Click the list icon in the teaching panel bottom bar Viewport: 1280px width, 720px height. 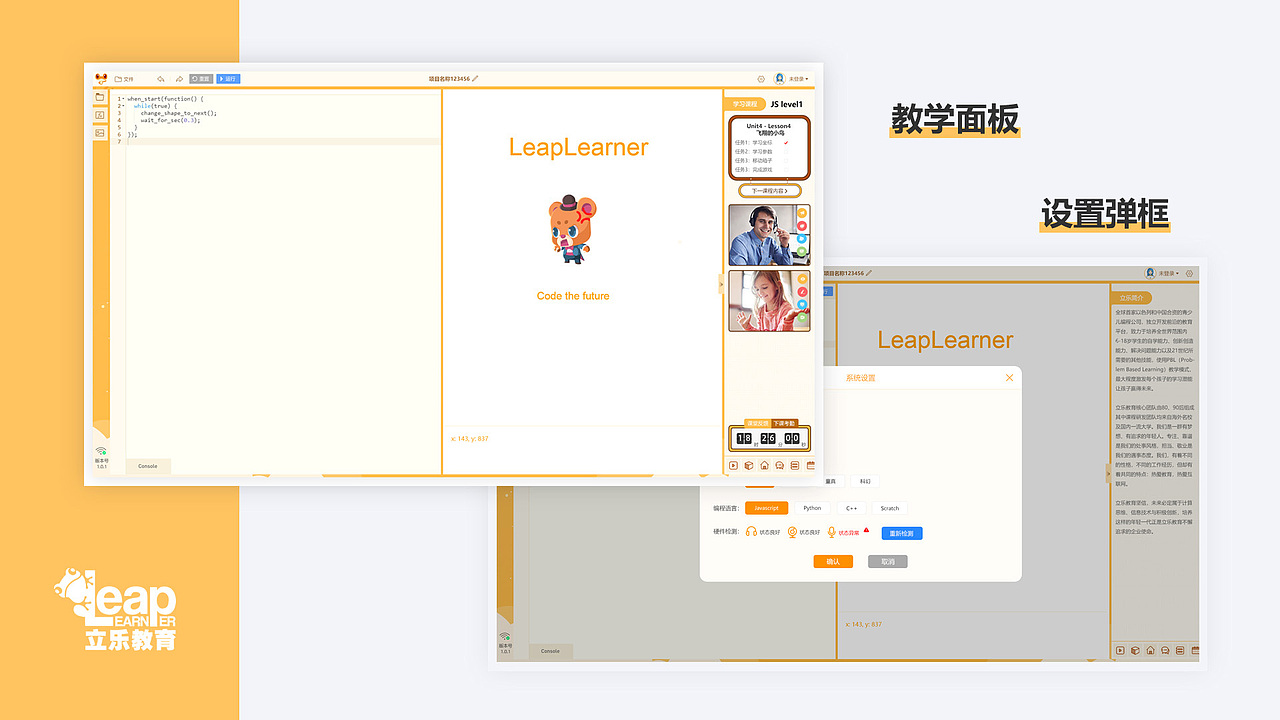click(x=795, y=465)
